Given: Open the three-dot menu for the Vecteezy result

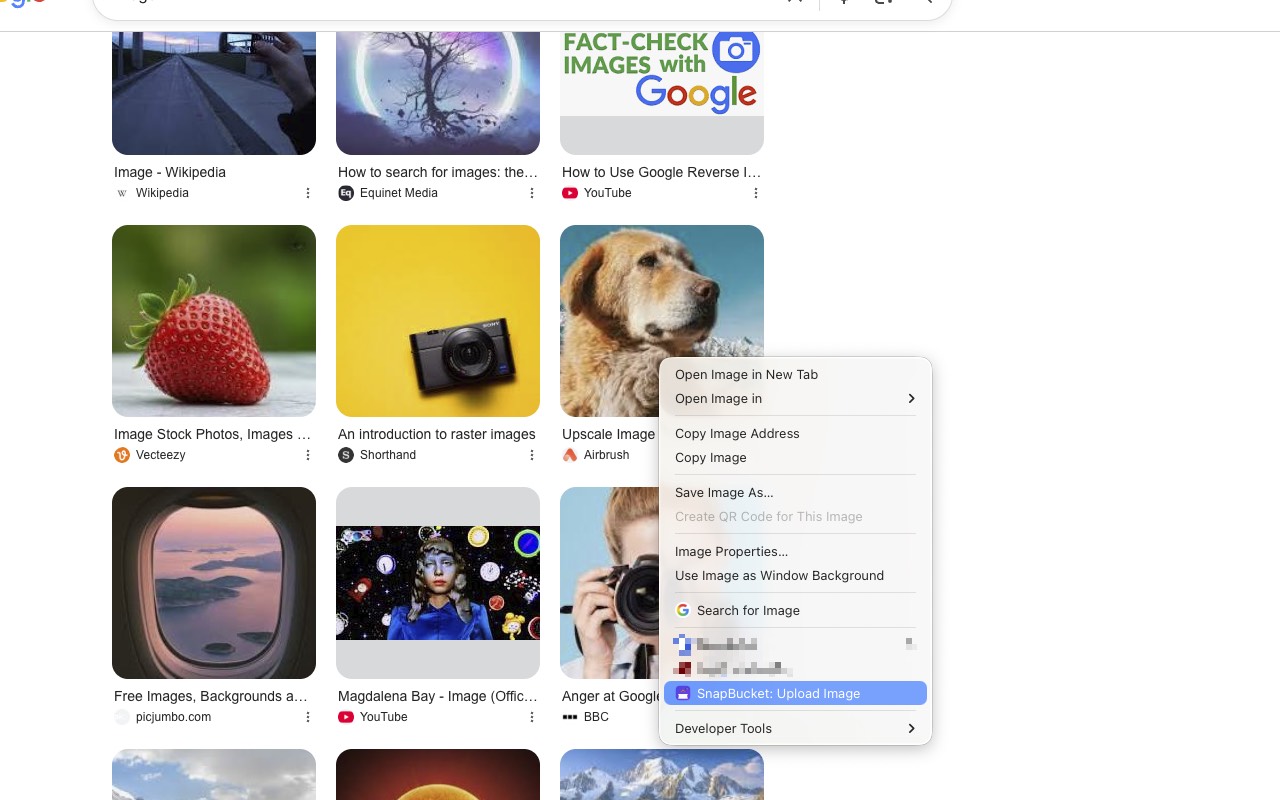Looking at the screenshot, I should (x=308, y=455).
